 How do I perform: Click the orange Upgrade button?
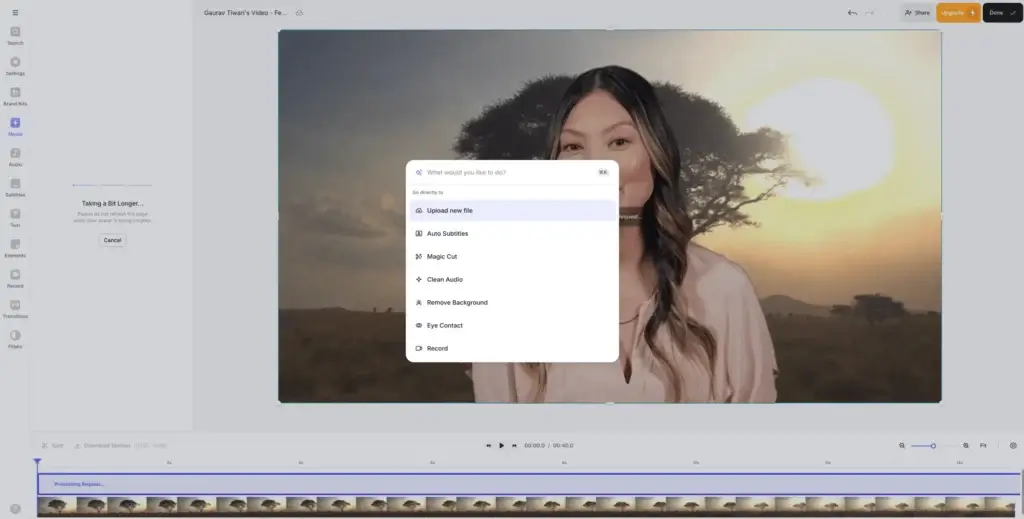click(x=957, y=13)
